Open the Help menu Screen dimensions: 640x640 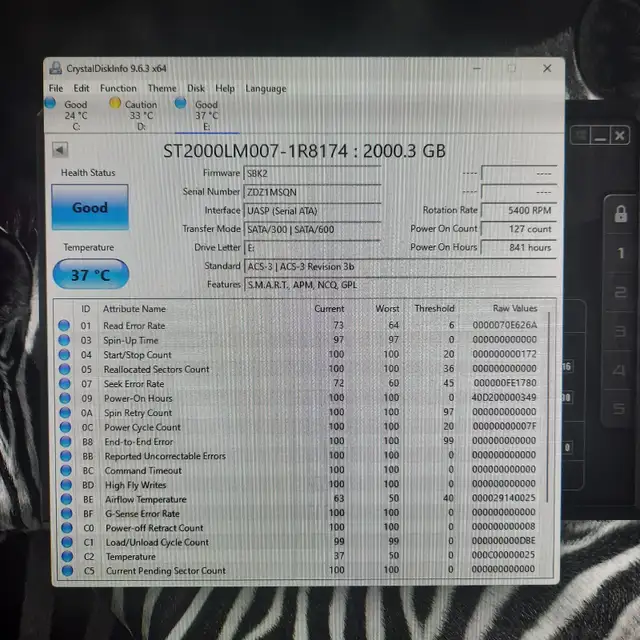225,88
